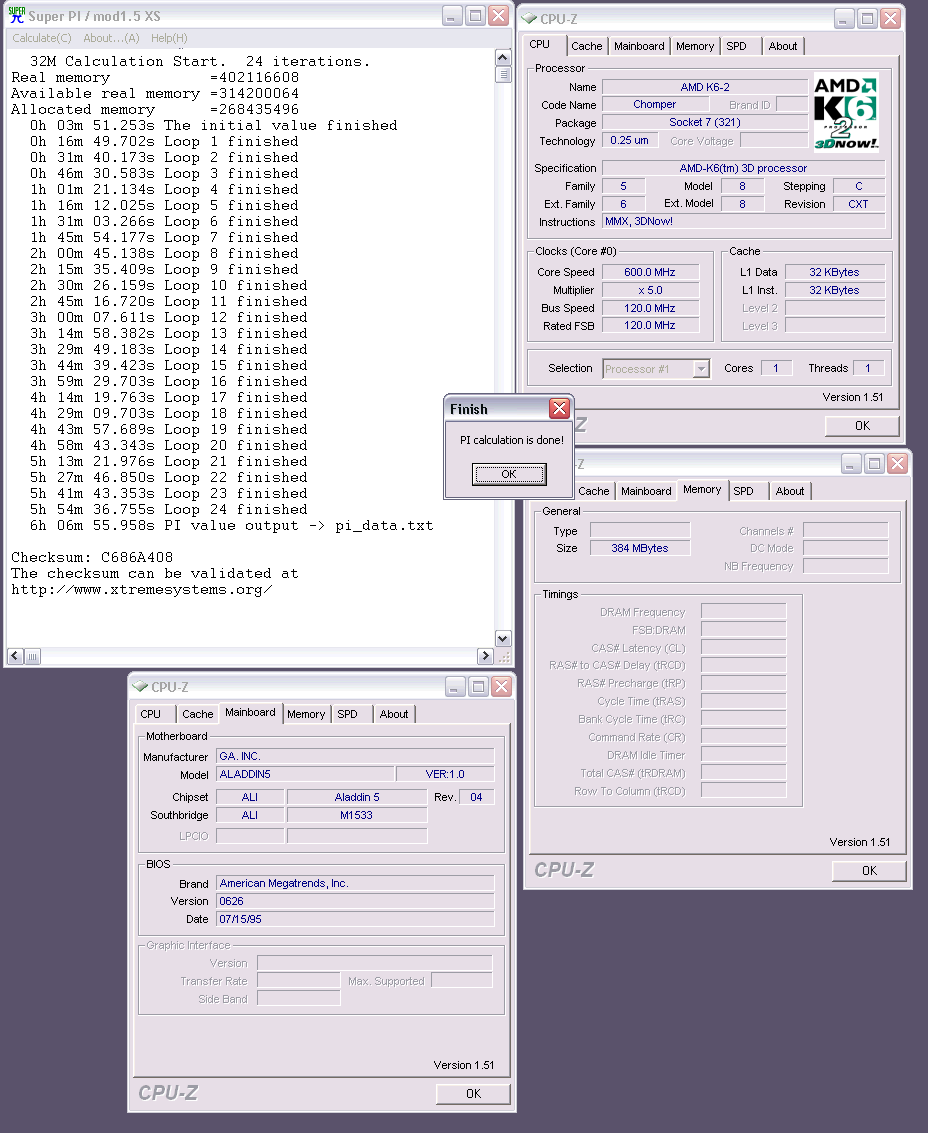This screenshot has height=1133, width=928.
Task: Click the Instructions MMX, 3DNow! field
Action: pyautogui.click(x=744, y=222)
